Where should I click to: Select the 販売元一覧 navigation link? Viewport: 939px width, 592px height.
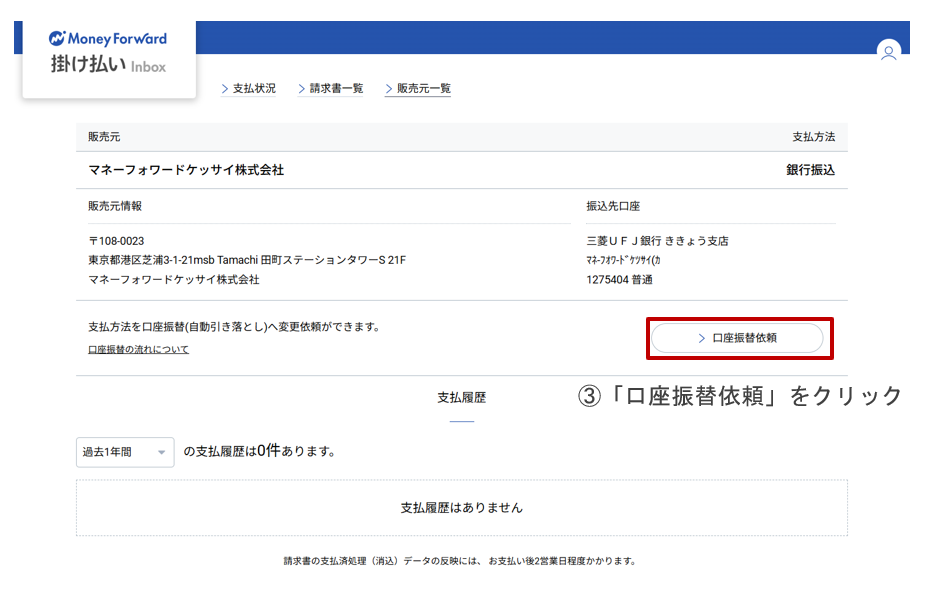click(x=418, y=89)
